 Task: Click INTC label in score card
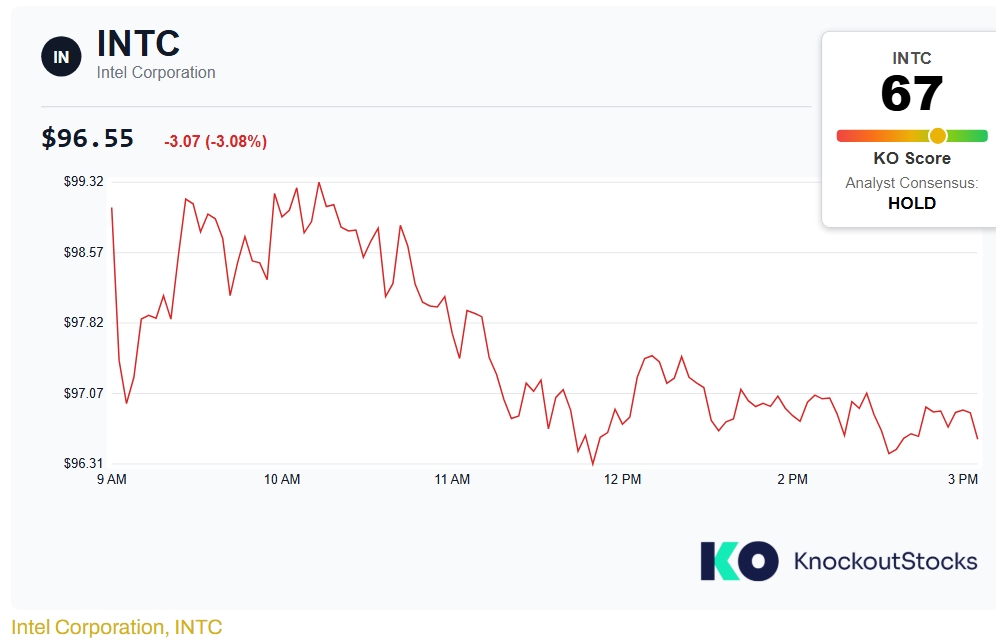pyautogui.click(x=912, y=58)
